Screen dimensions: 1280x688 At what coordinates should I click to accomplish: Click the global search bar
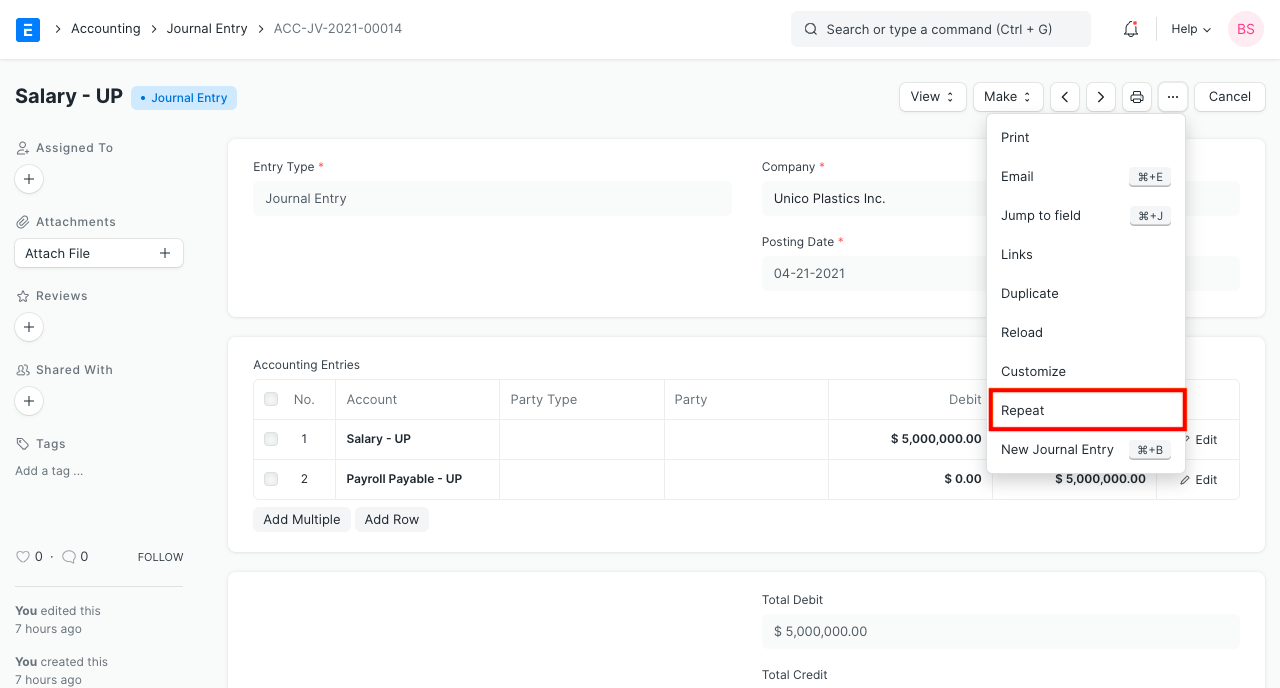click(x=940, y=29)
